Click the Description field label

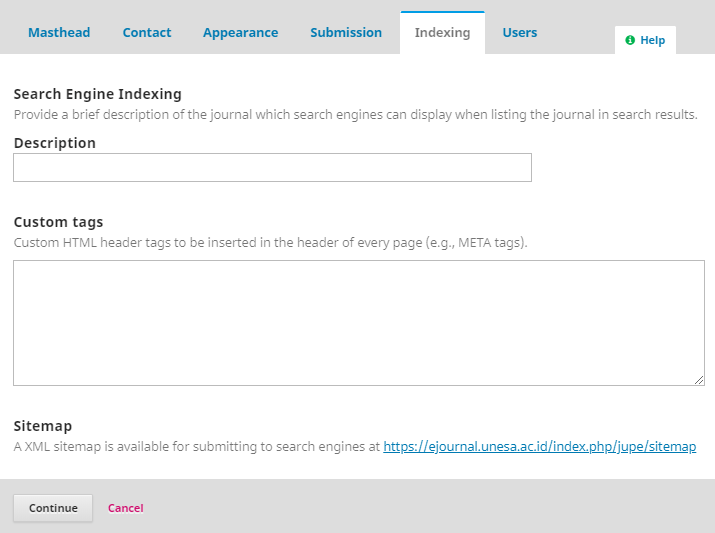coord(55,143)
